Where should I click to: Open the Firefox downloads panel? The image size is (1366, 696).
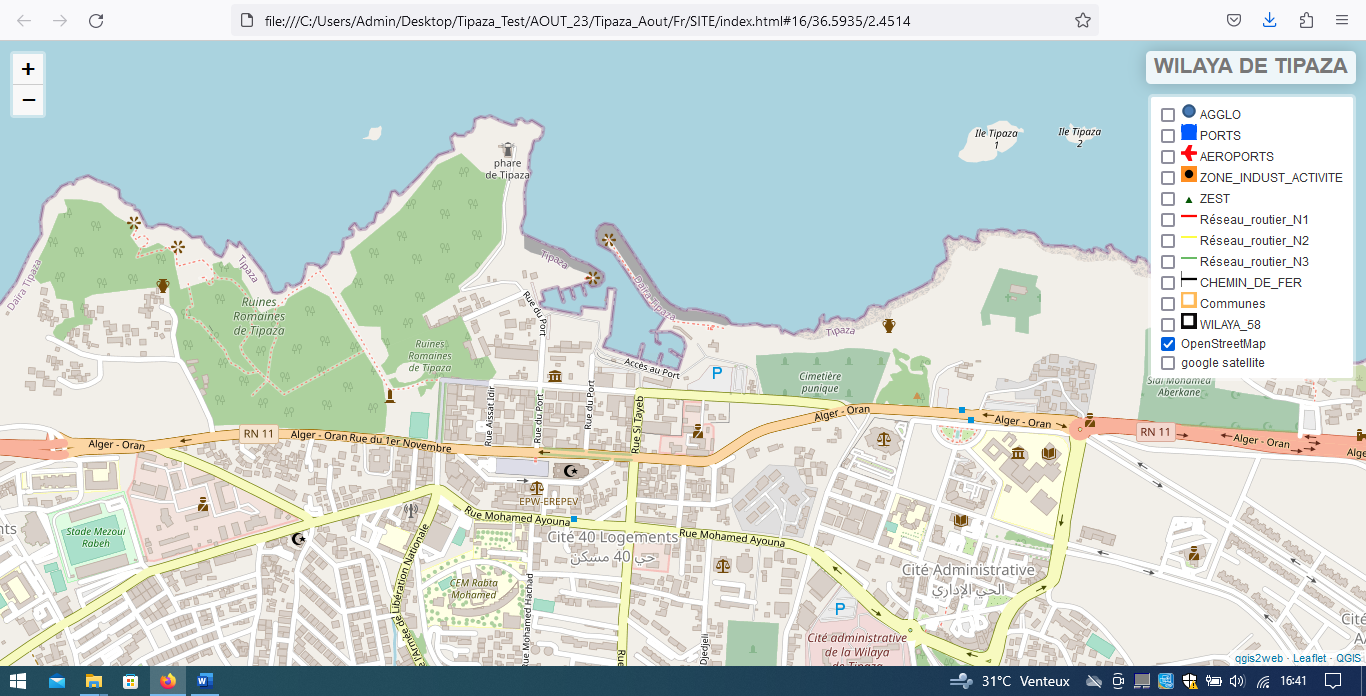pyautogui.click(x=1269, y=20)
